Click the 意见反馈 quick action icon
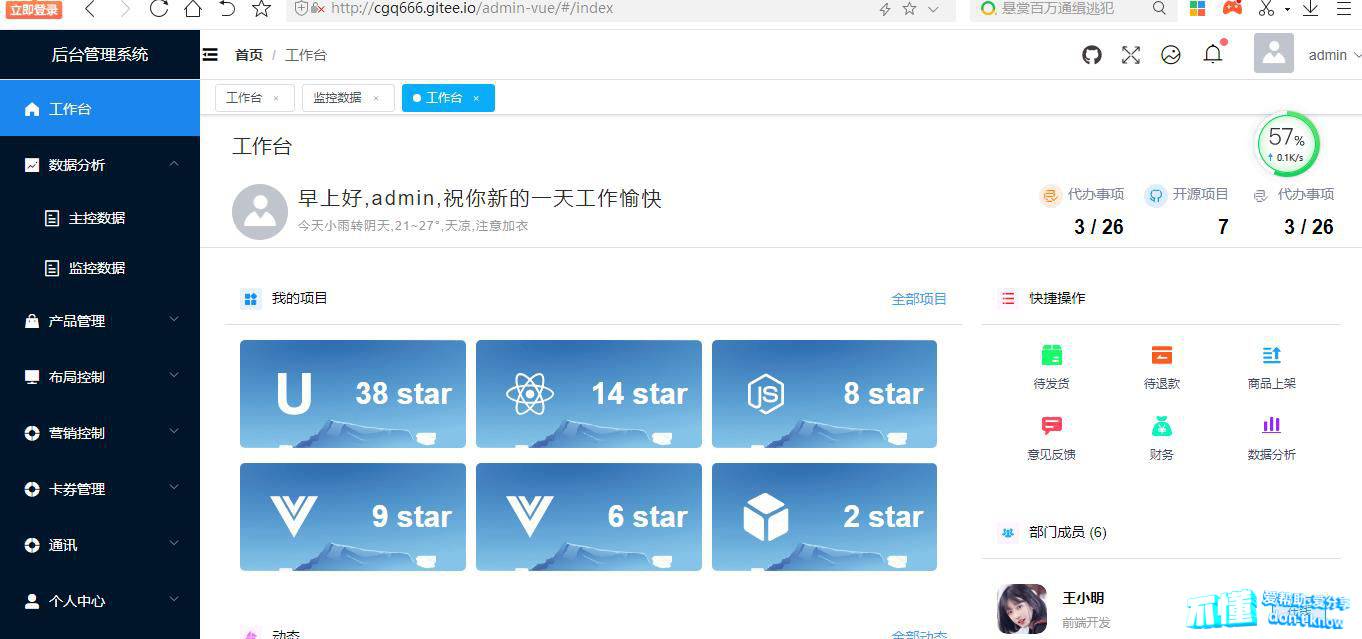This screenshot has height=639, width=1362. tap(1051, 426)
